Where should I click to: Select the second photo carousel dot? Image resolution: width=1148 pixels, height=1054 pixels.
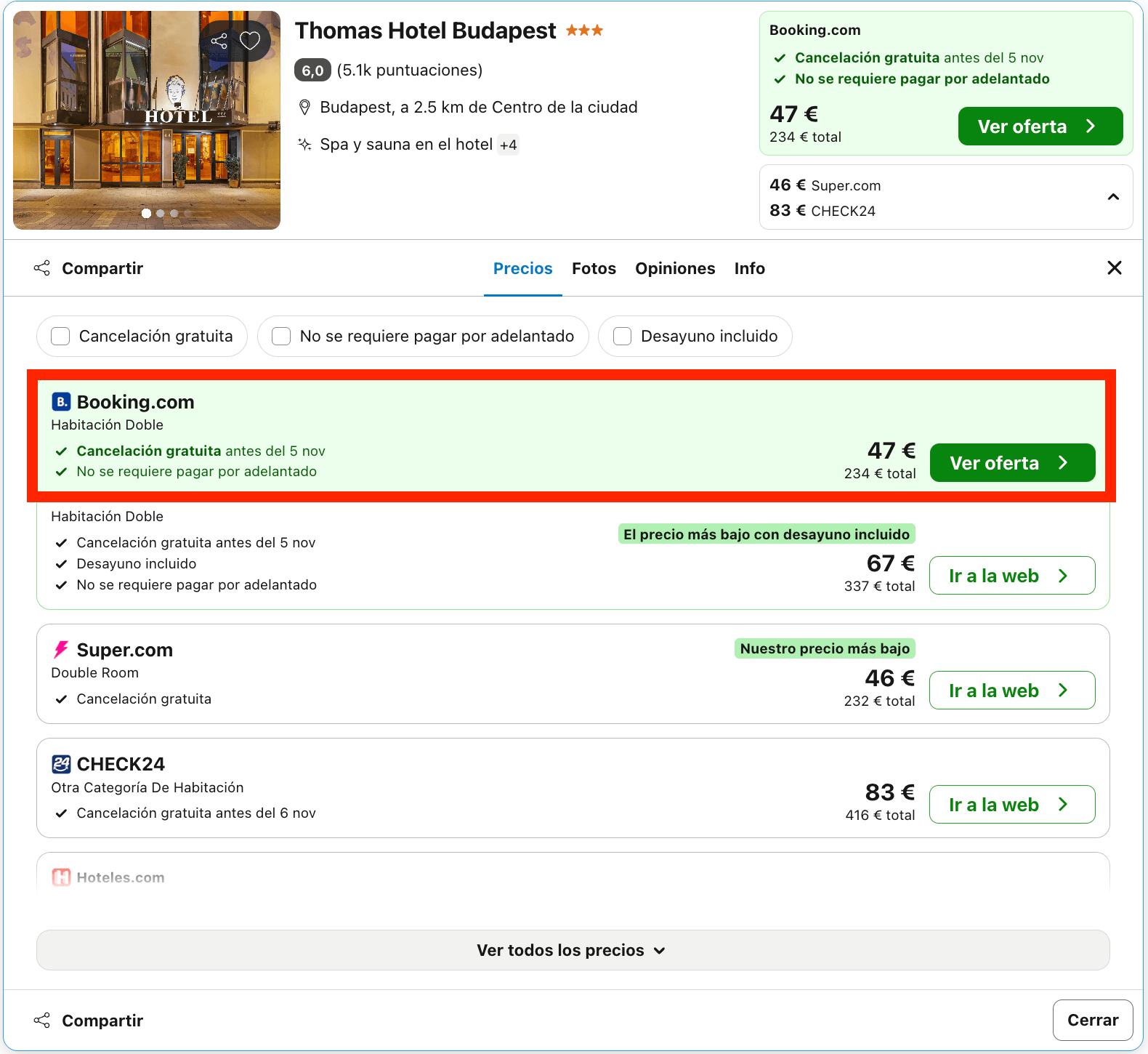161,214
